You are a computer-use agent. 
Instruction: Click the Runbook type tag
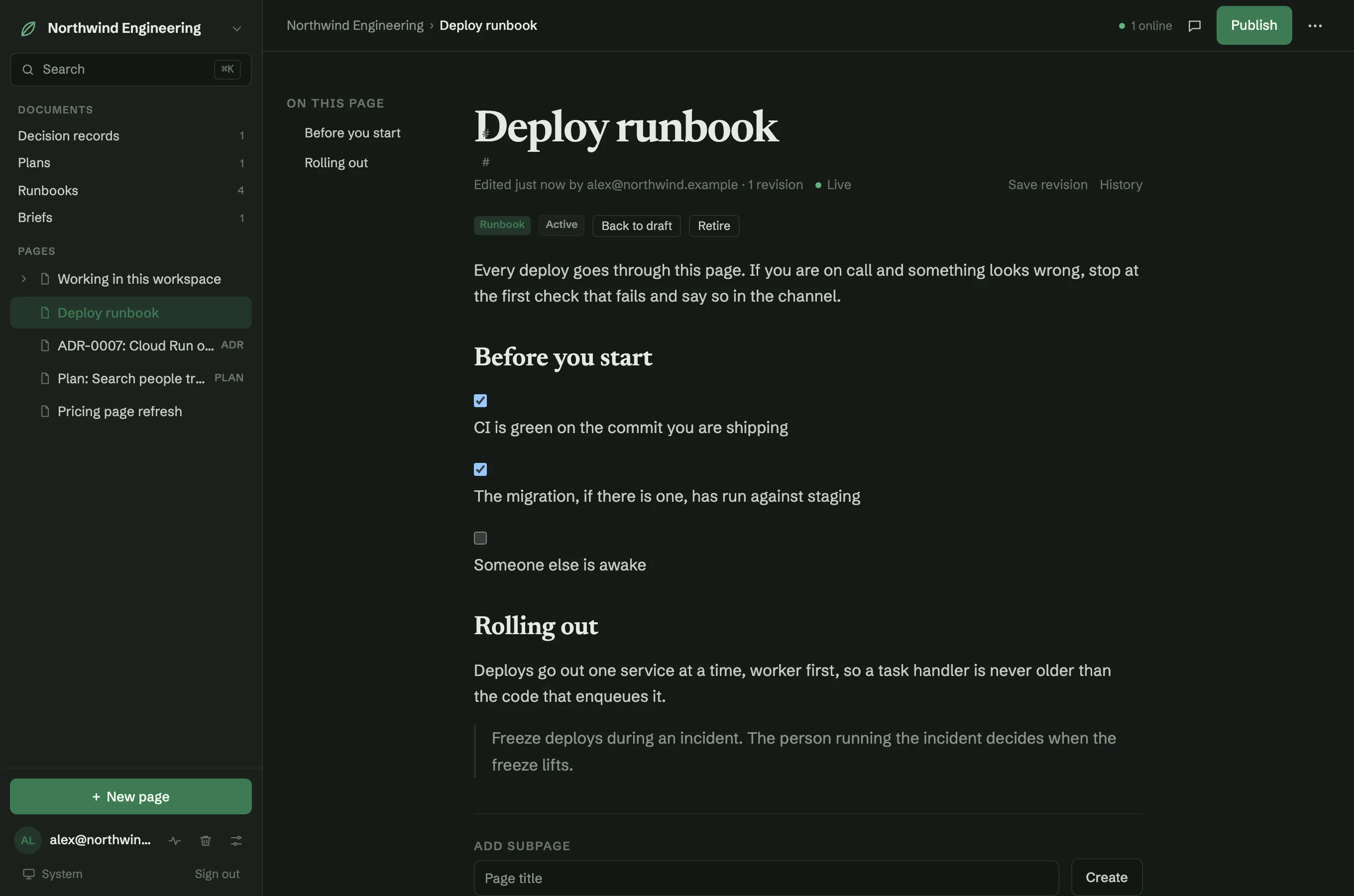pos(502,224)
